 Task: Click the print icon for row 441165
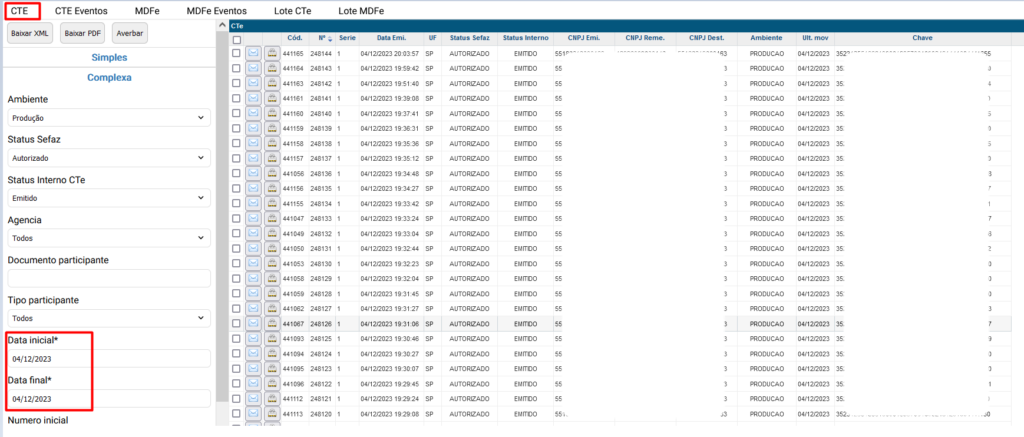[x=271, y=53]
